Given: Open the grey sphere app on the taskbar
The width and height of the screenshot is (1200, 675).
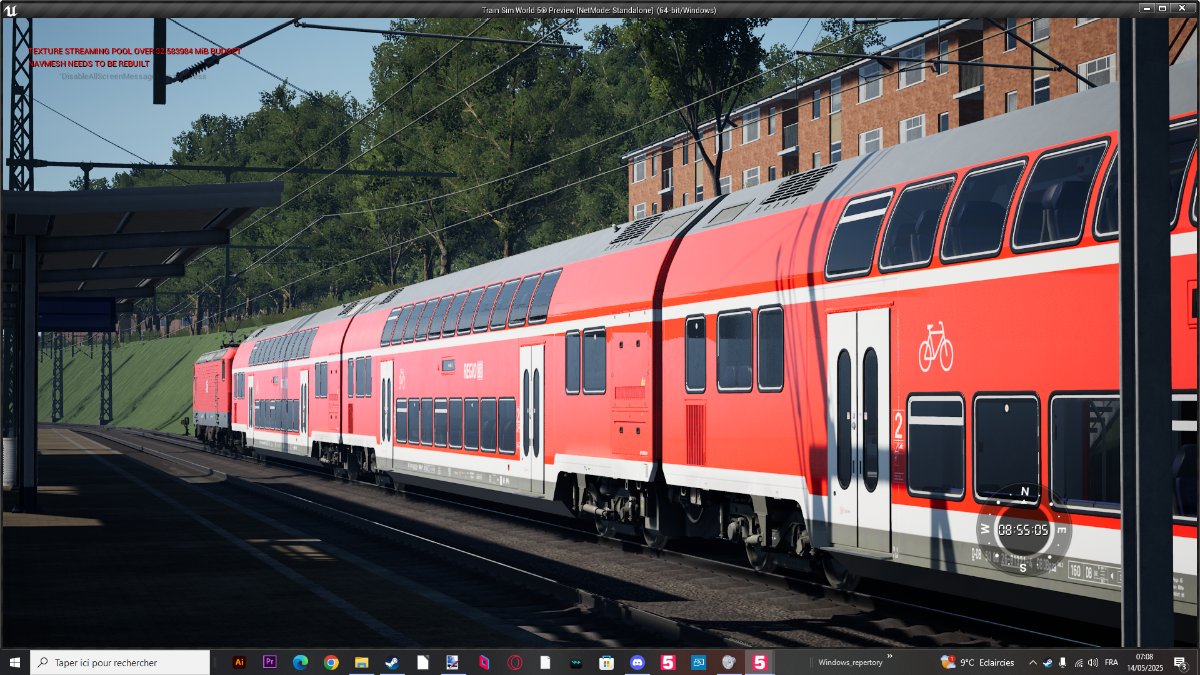Looking at the screenshot, I should click(x=729, y=662).
